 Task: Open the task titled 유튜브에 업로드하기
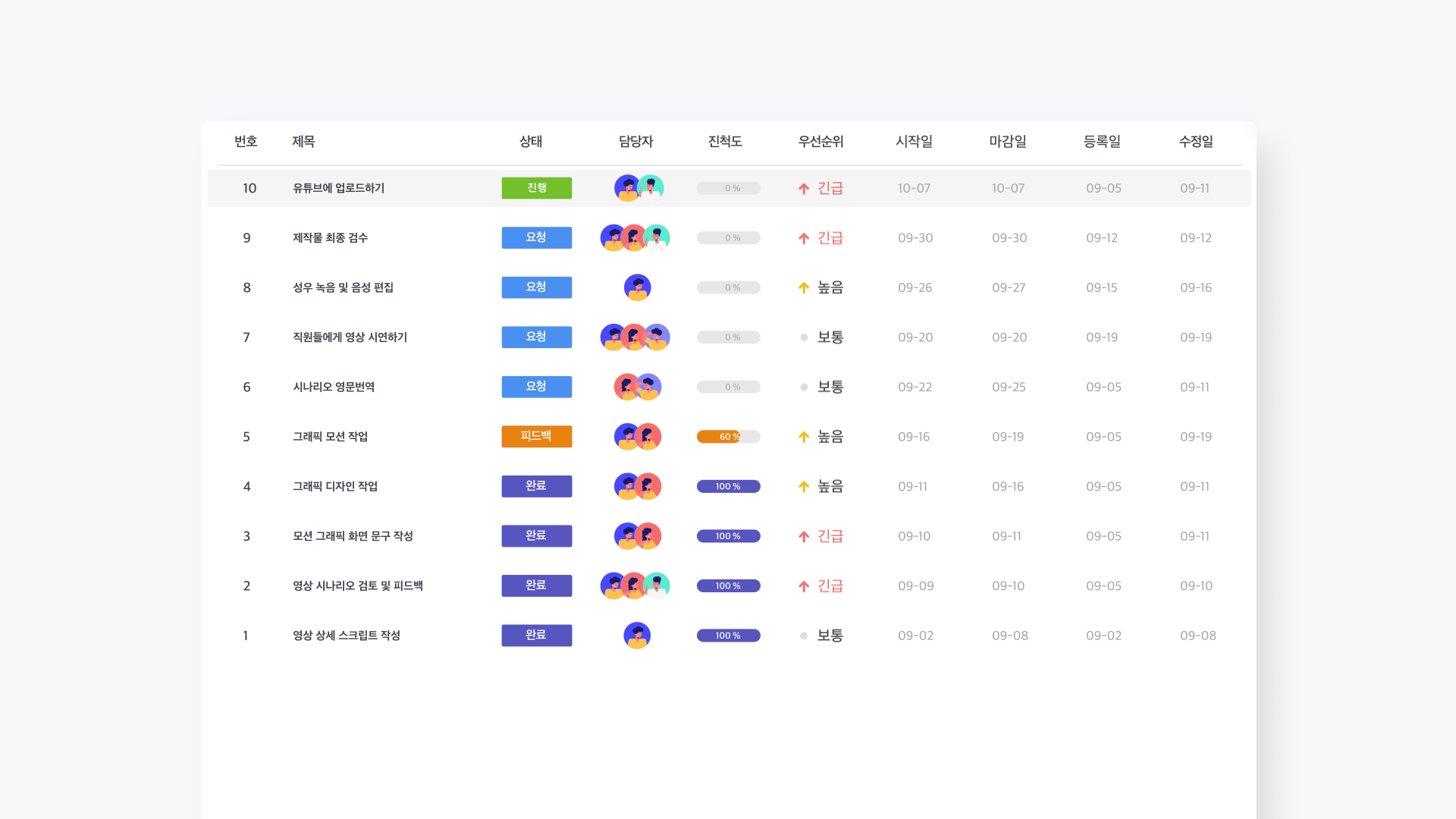pyautogui.click(x=339, y=188)
